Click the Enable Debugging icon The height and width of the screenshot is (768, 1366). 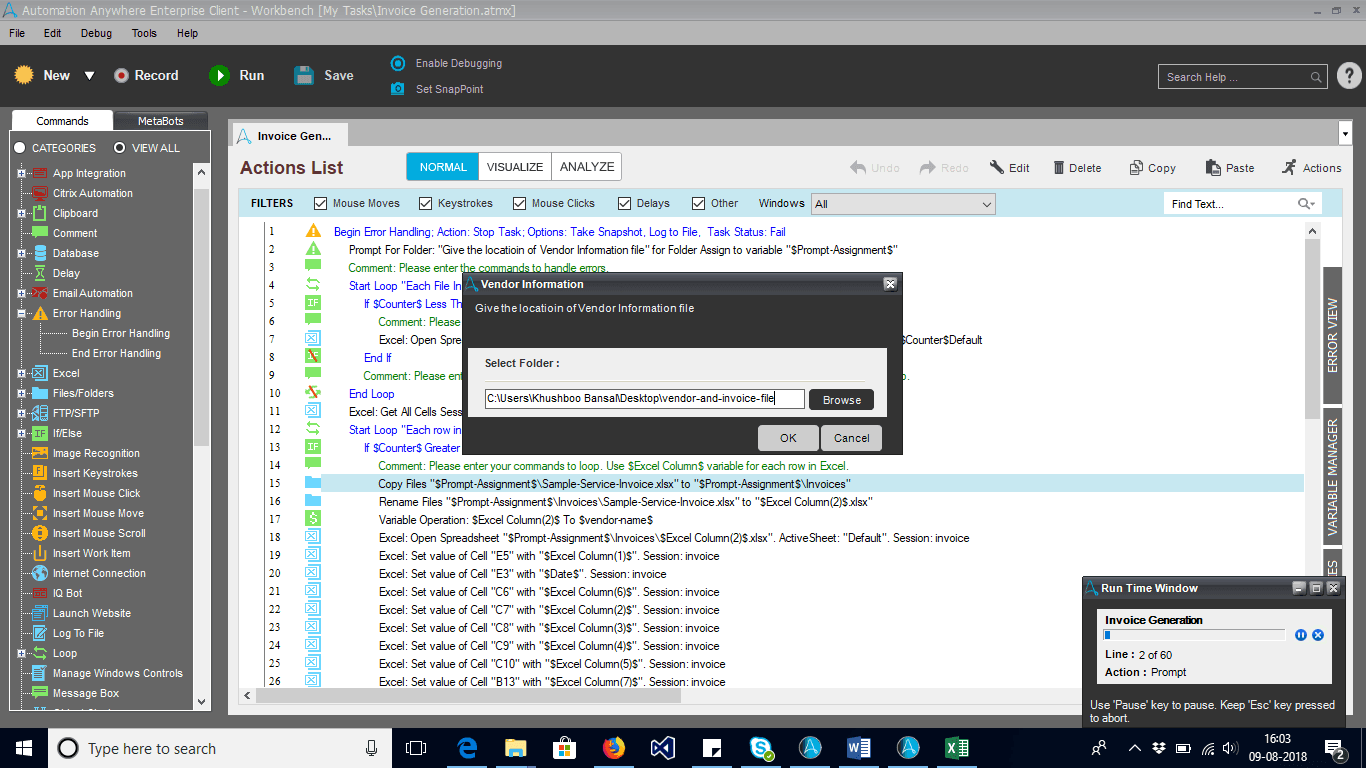[x=398, y=63]
